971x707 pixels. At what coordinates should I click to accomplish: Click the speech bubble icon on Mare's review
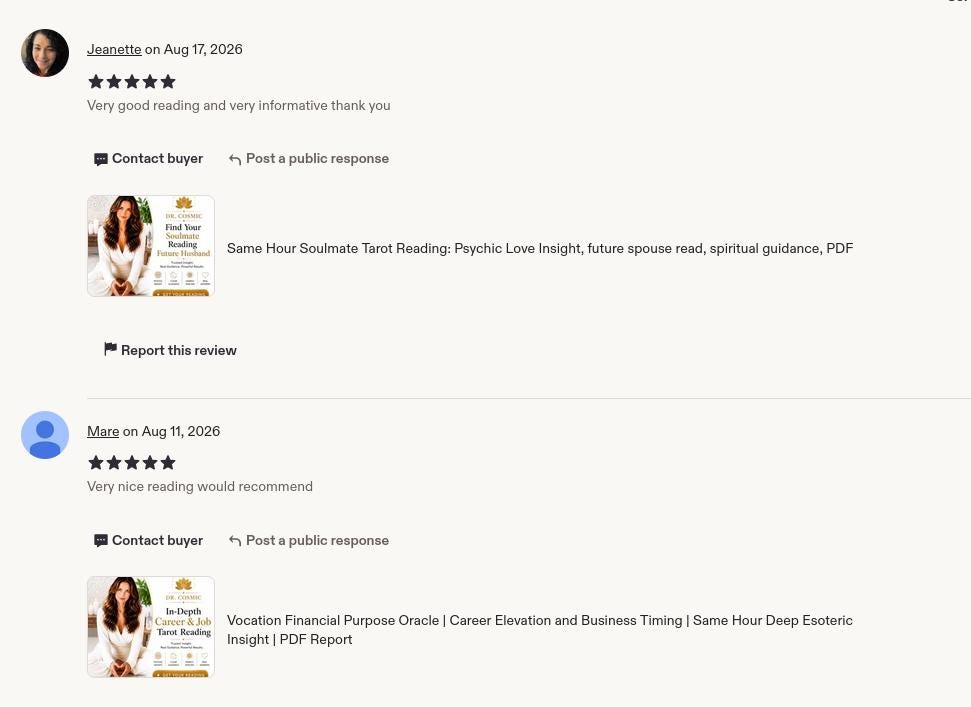(100, 541)
